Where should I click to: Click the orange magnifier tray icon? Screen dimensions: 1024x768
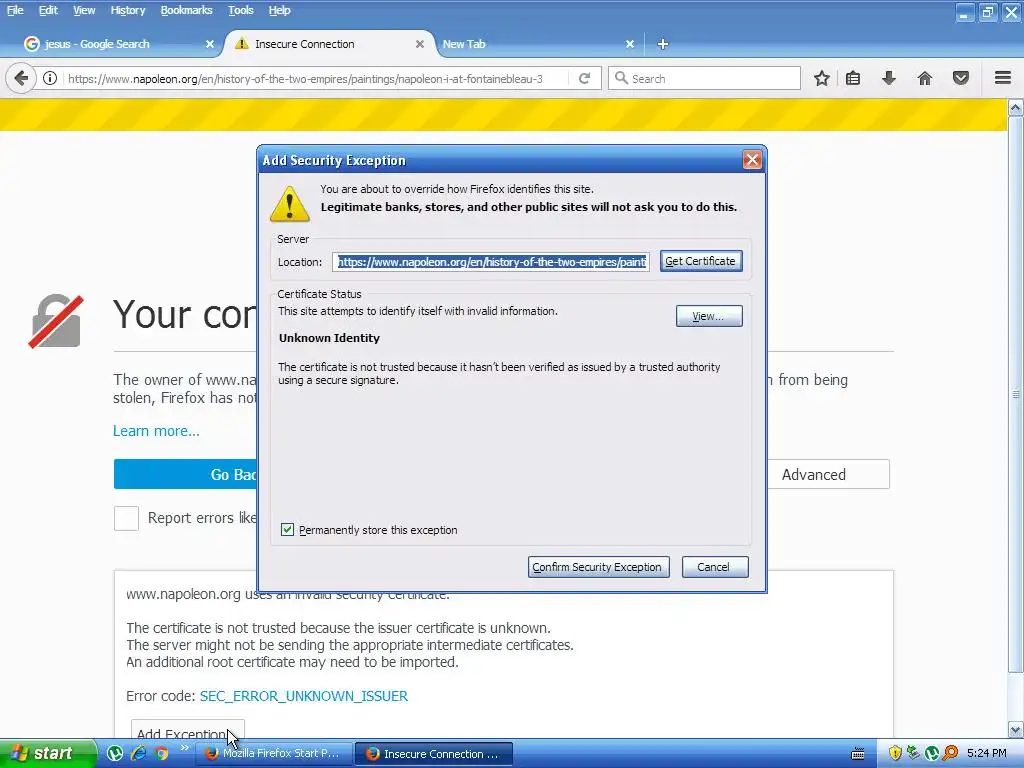pyautogui.click(x=951, y=753)
